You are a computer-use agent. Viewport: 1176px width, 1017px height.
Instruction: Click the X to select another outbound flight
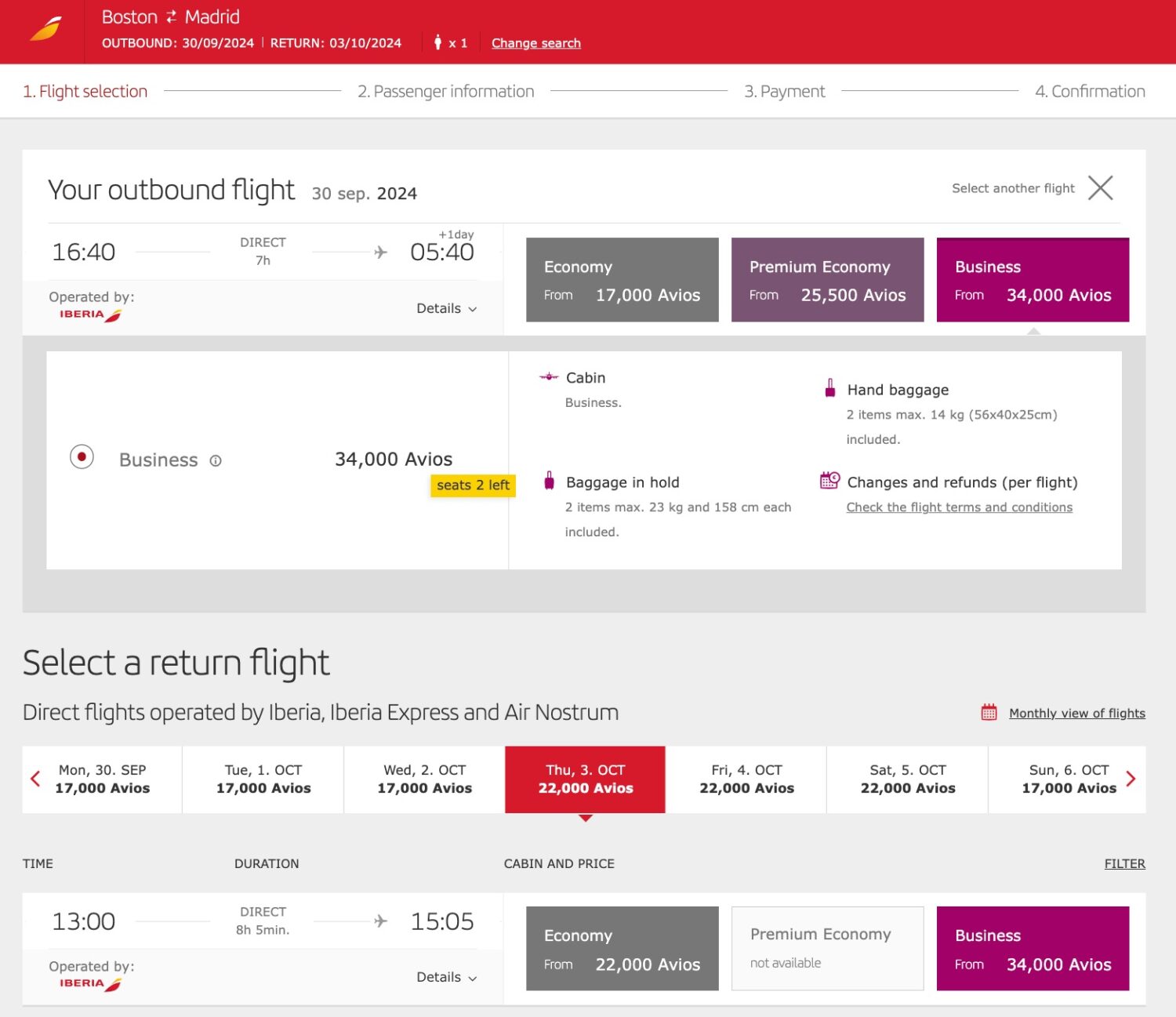pyautogui.click(x=1101, y=188)
